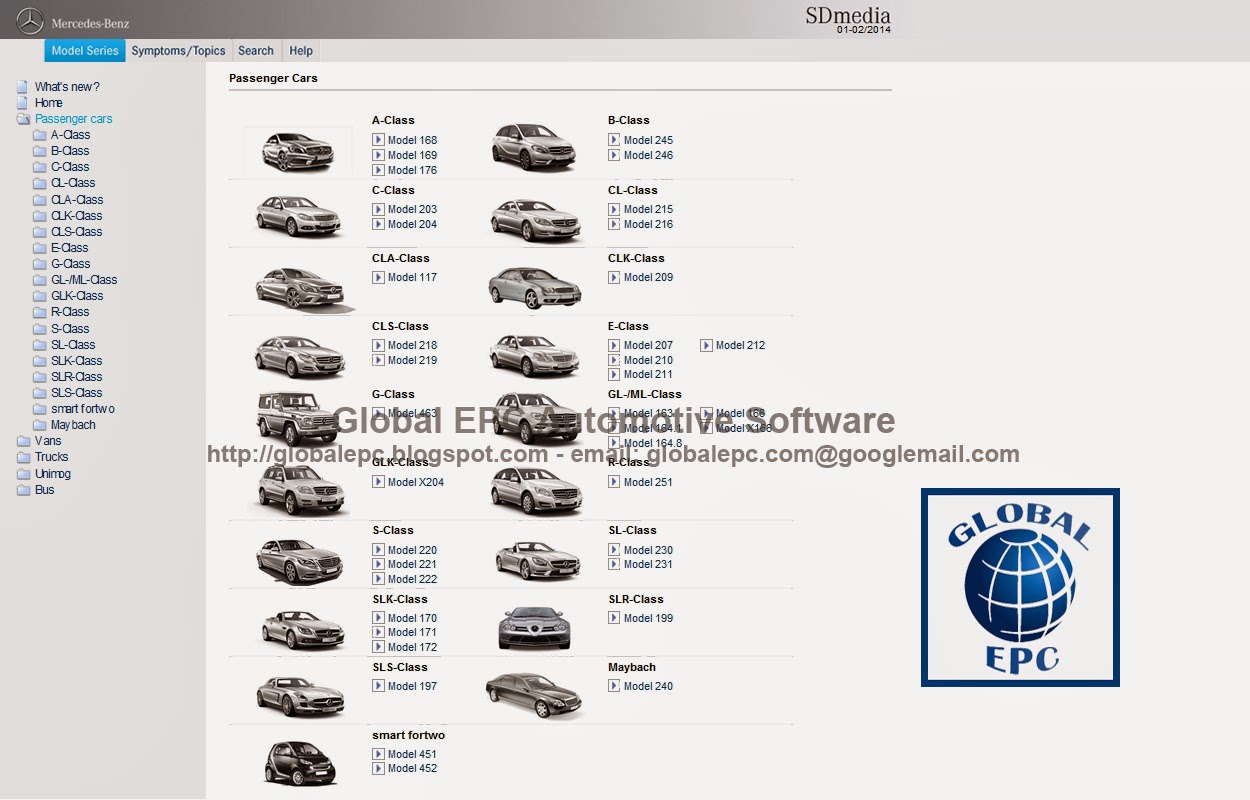Expand the Trucks folder
Viewport: 1250px width, 800px height.
coord(23,457)
